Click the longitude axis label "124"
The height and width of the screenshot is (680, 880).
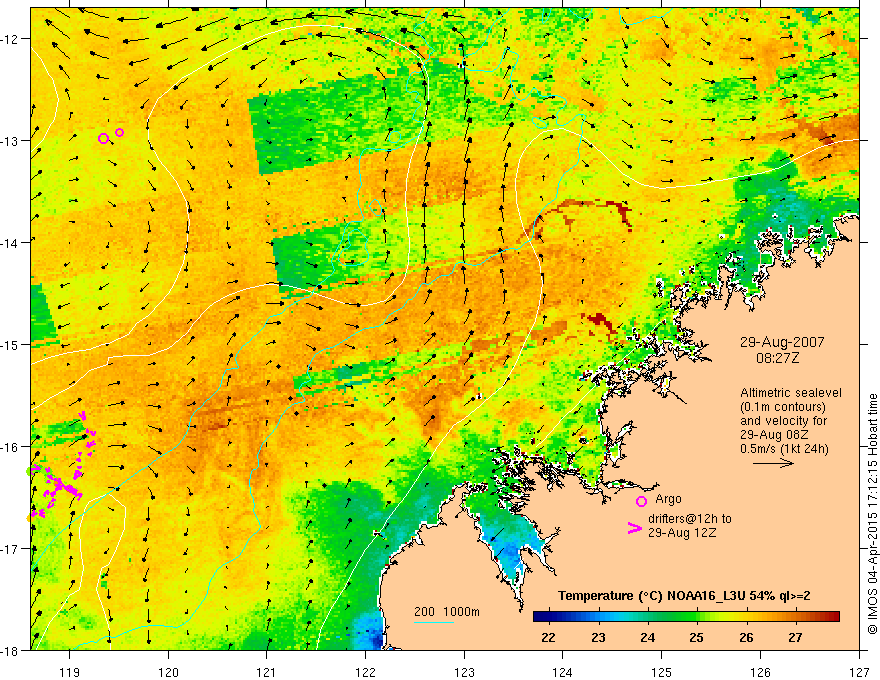(562, 672)
